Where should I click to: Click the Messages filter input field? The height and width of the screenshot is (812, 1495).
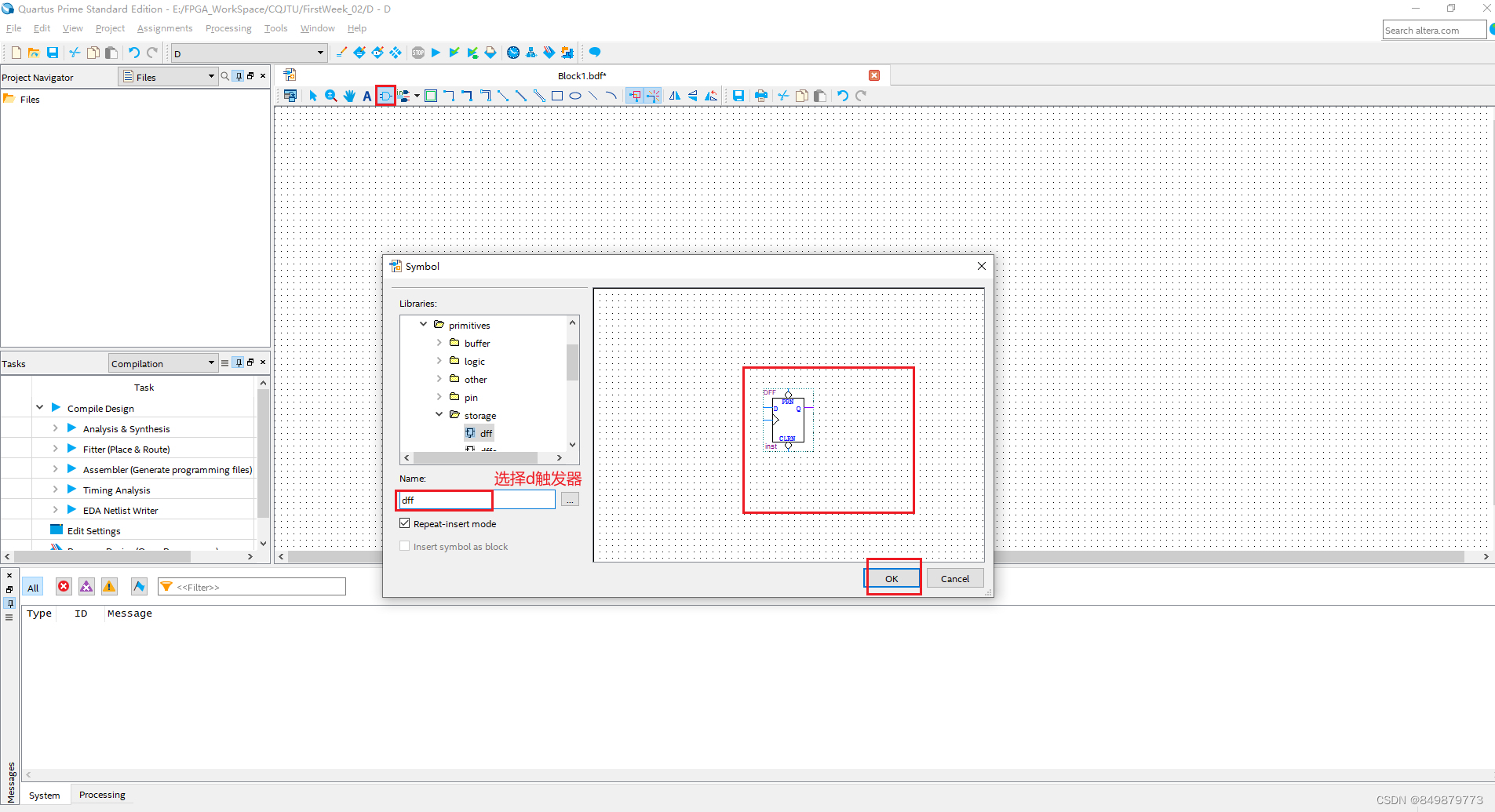coord(252,587)
